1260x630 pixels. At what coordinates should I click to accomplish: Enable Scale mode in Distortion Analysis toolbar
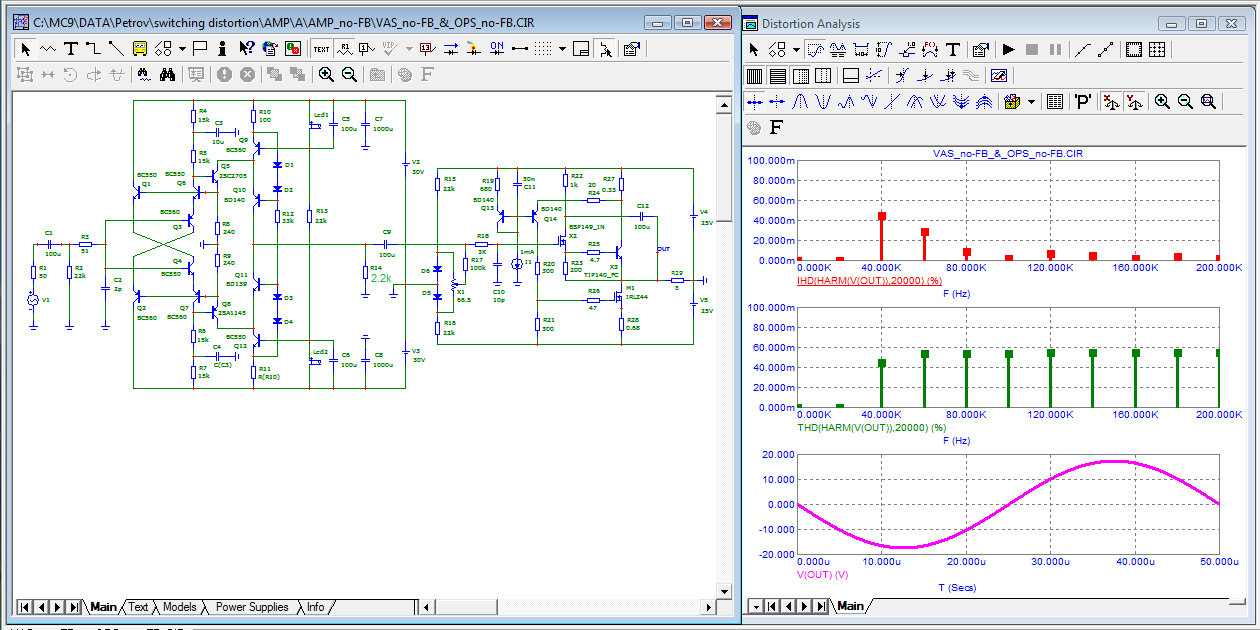click(x=816, y=50)
